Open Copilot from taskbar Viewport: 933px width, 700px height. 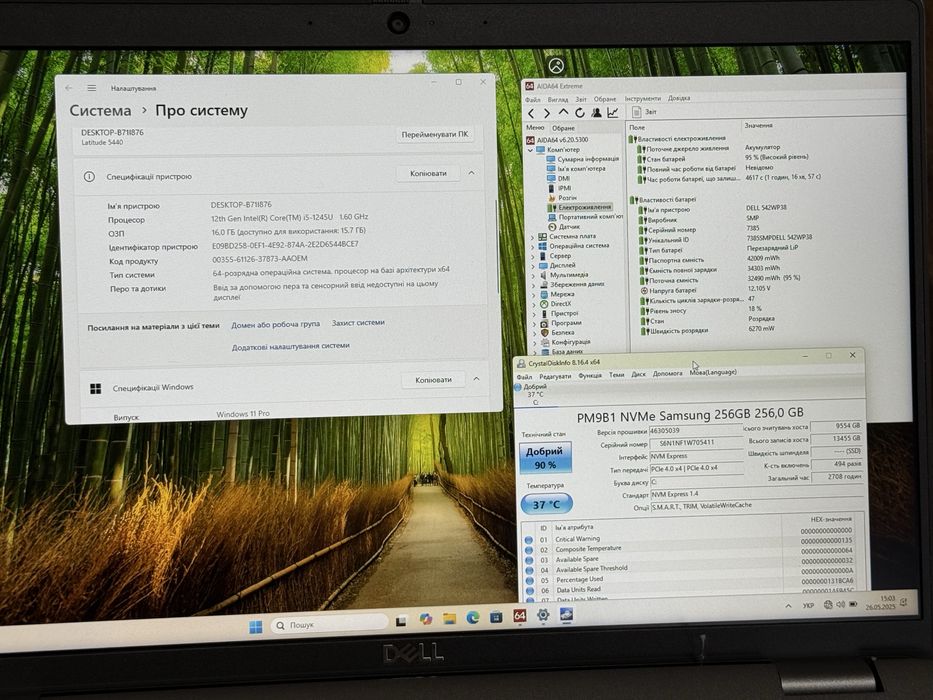[x=425, y=620]
